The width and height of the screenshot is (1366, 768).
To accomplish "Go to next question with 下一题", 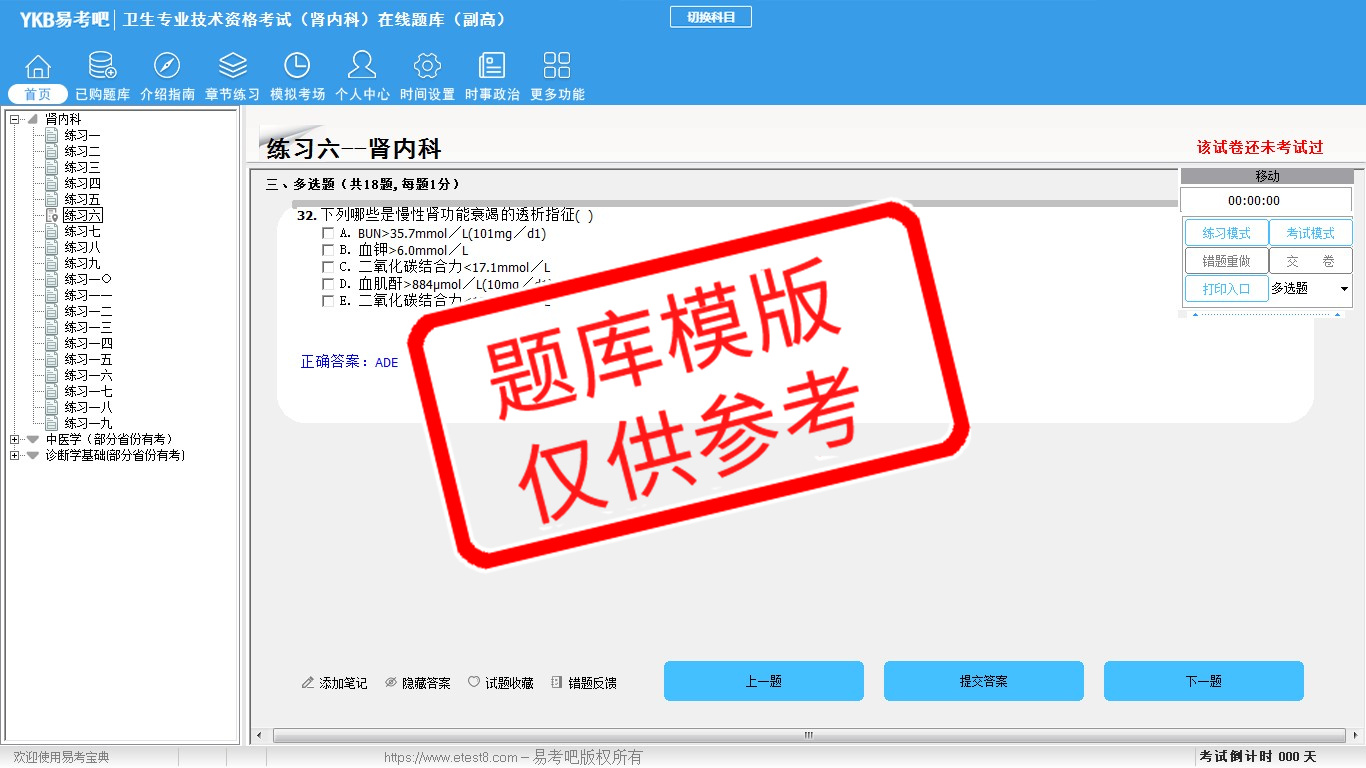I will tap(1203, 681).
